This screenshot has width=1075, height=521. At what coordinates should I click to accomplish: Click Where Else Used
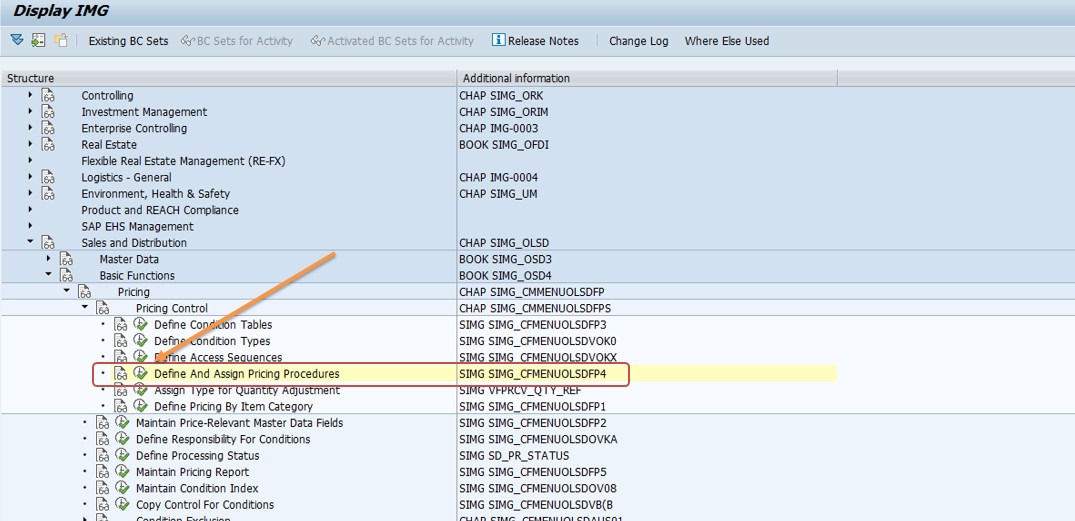click(727, 41)
